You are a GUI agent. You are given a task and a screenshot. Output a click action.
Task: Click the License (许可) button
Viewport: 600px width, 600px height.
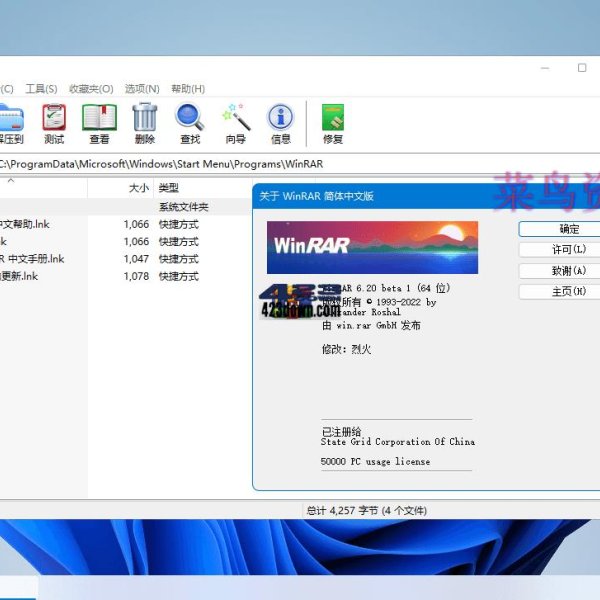pyautogui.click(x=559, y=250)
